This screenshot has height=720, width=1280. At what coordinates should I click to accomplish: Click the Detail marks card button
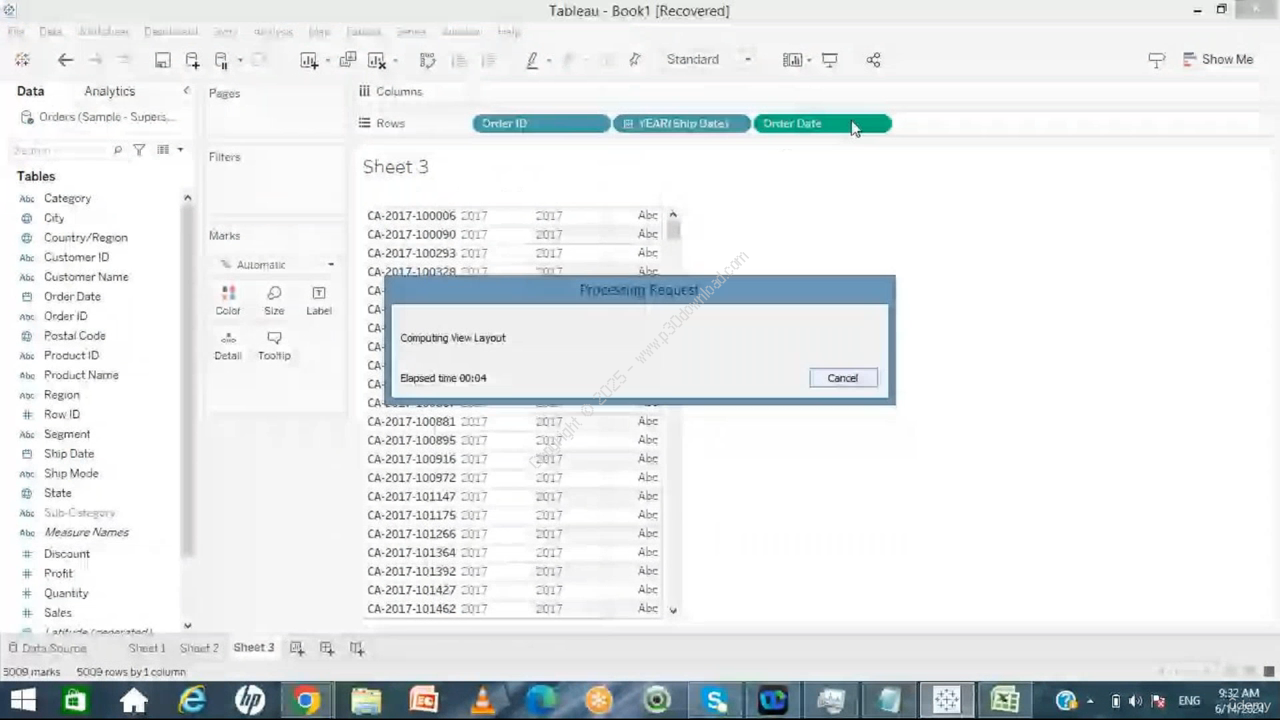click(x=228, y=345)
